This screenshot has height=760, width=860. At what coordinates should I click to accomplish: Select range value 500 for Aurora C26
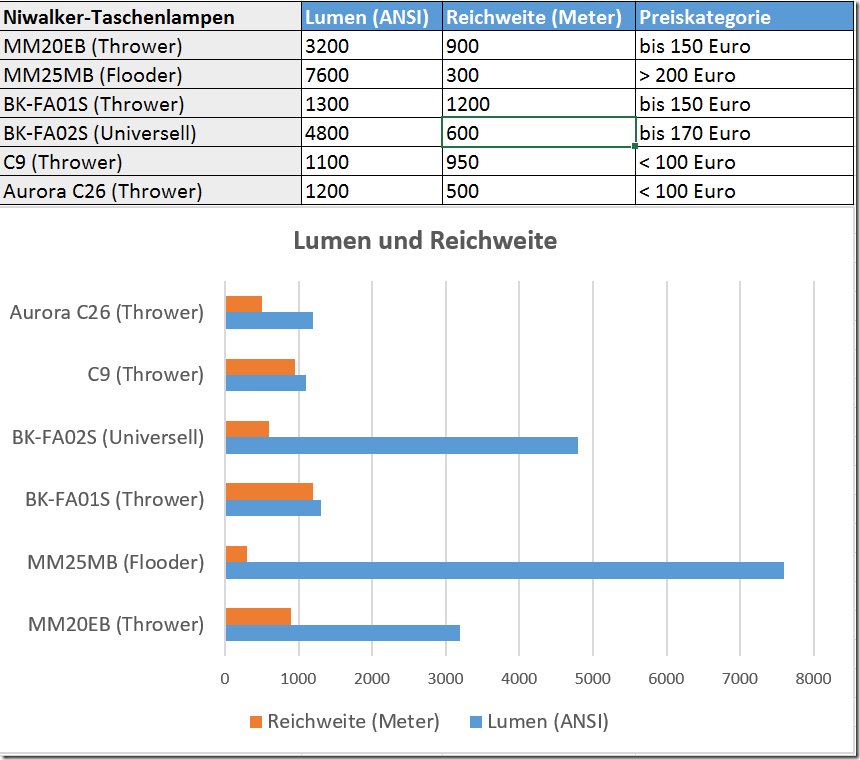(539, 191)
